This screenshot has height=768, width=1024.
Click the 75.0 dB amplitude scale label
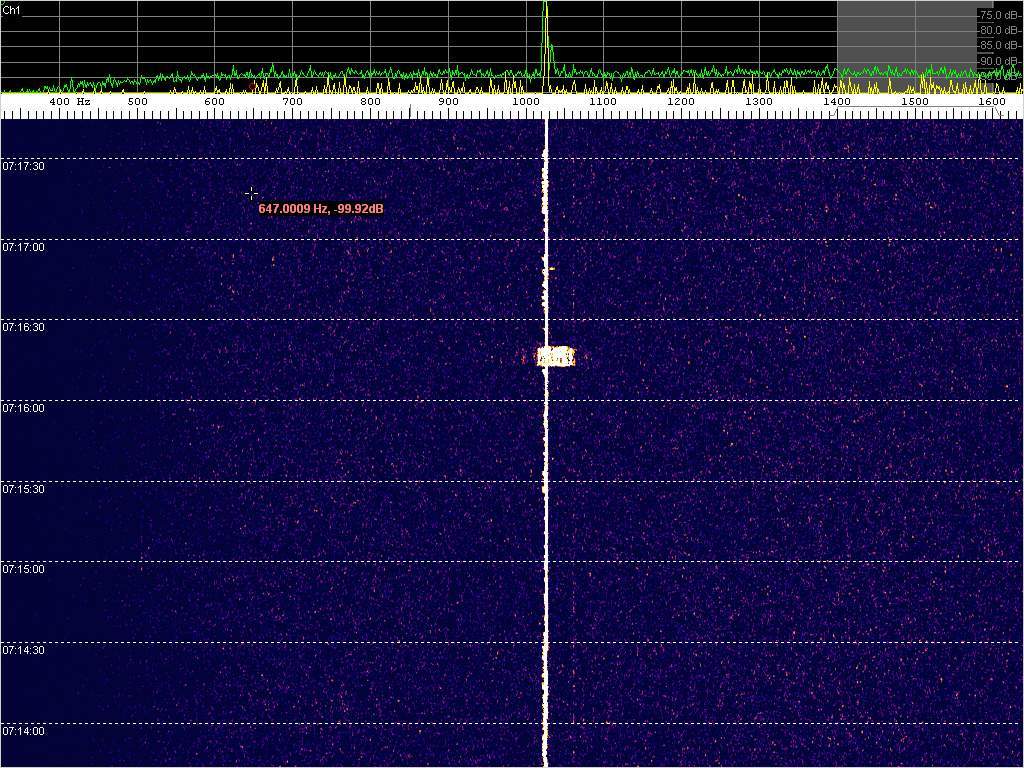click(x=998, y=16)
